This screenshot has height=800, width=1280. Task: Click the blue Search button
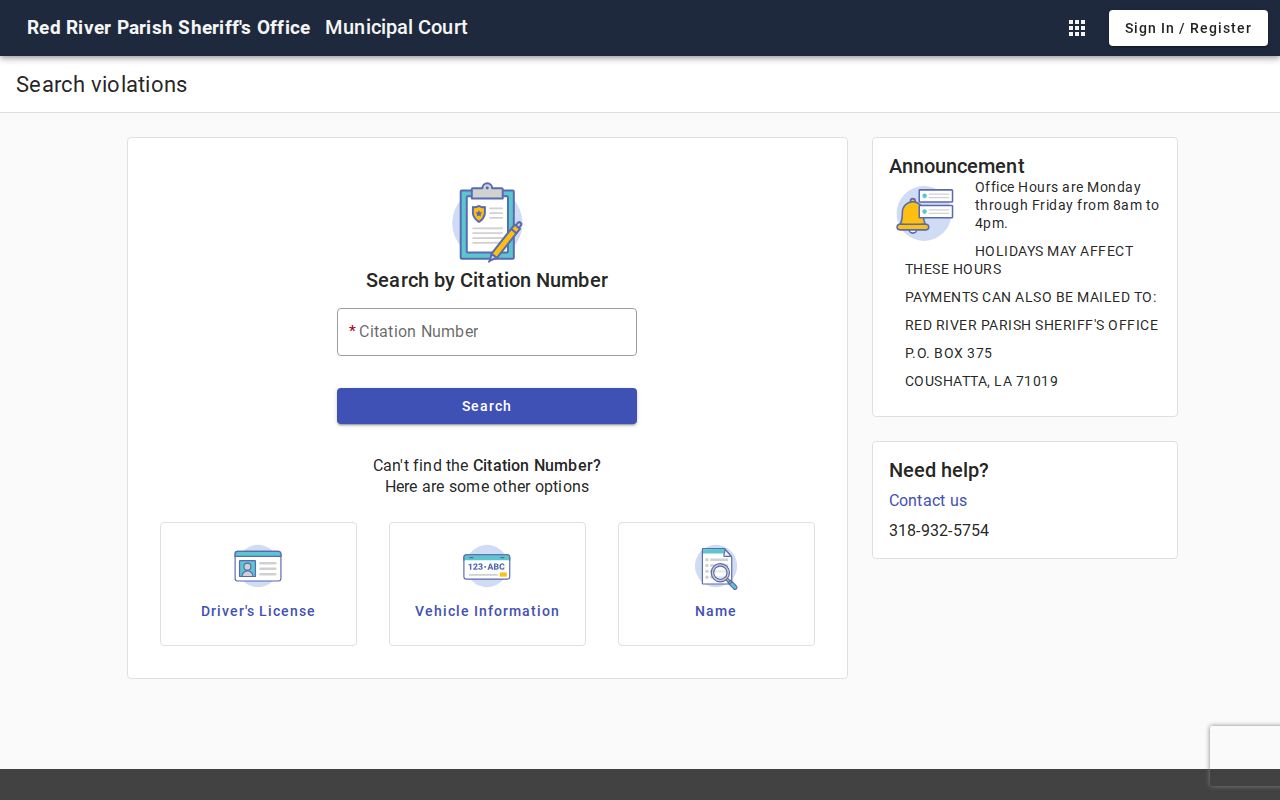pyautogui.click(x=487, y=406)
